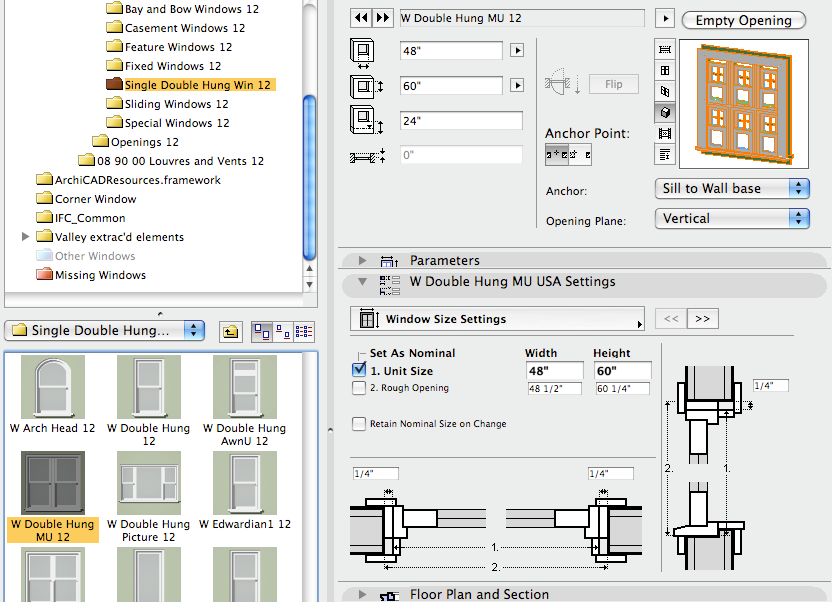
Task: Go to next library part arrow
Action: 383,19
